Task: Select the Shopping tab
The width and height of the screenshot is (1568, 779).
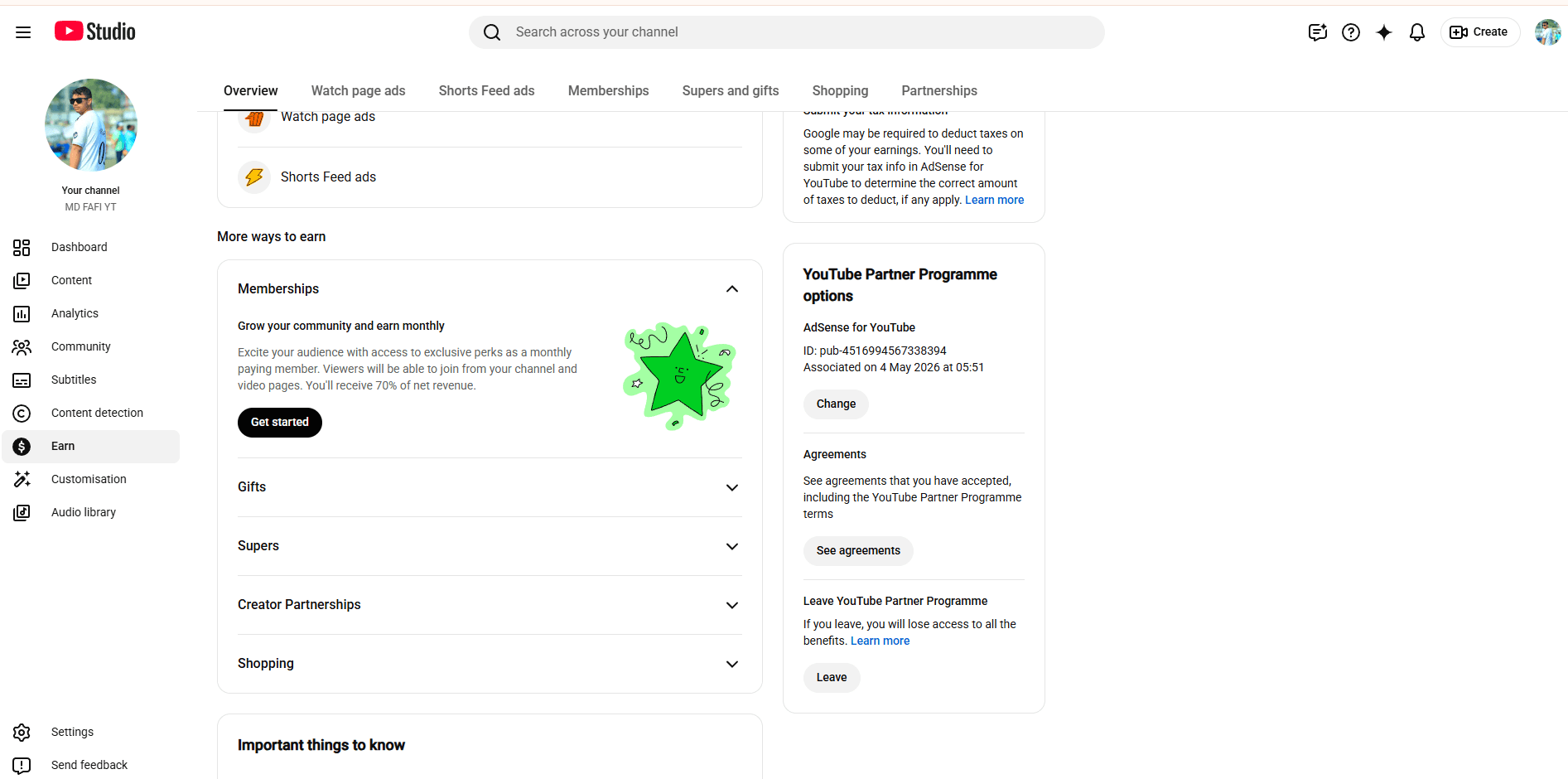Action: [x=840, y=91]
